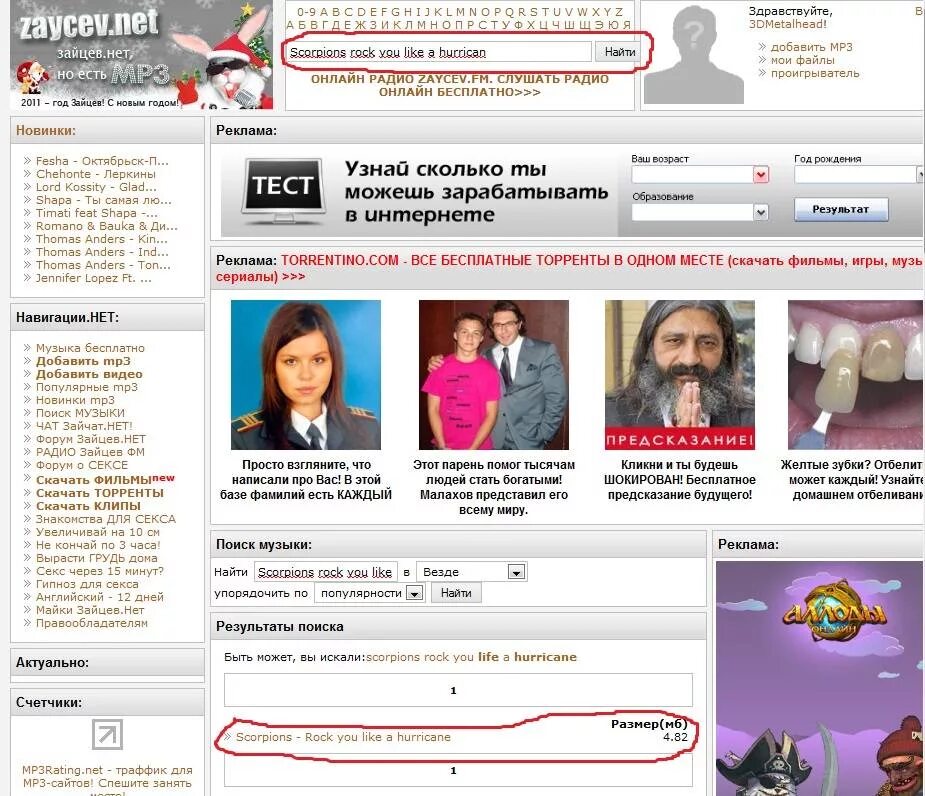Open Timati feat Shapa link

[x=97, y=212]
